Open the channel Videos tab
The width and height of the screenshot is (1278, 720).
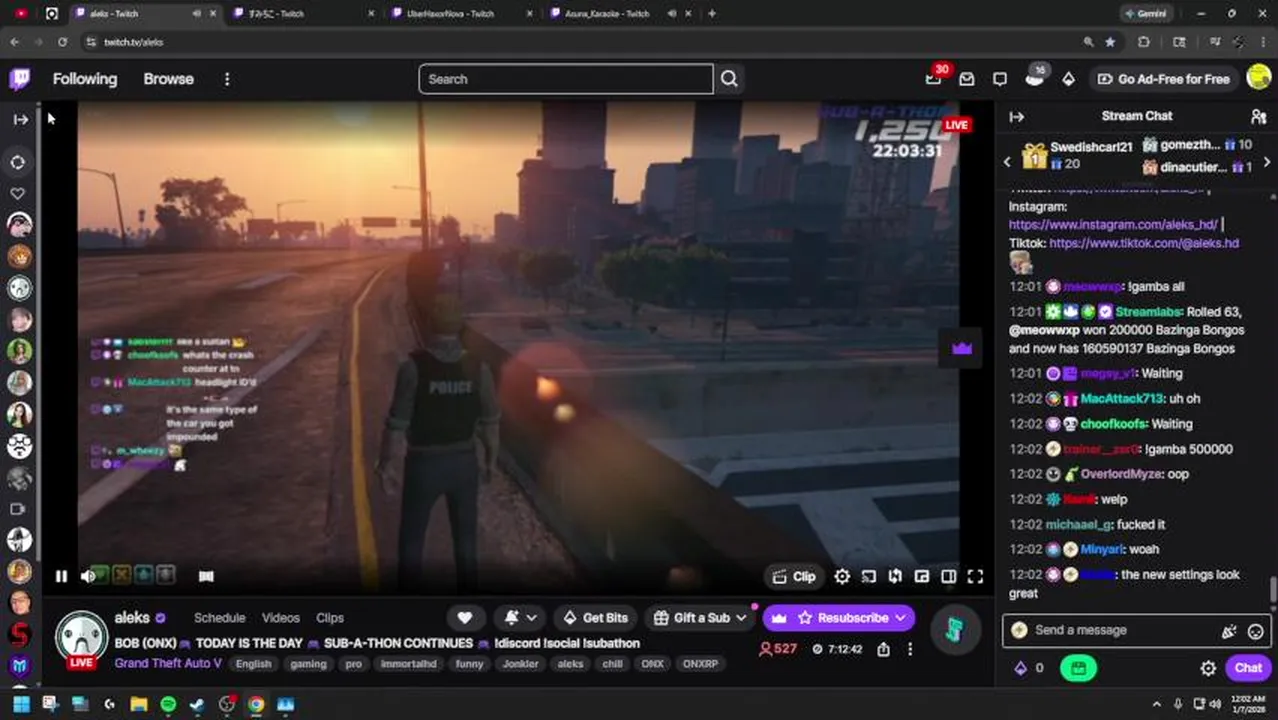(281, 618)
